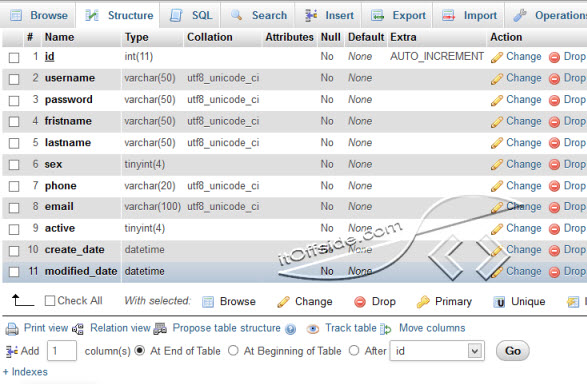Viewport: 587px width, 384px height.
Task: Tick the modified_date row checkbox
Action: click(14, 272)
